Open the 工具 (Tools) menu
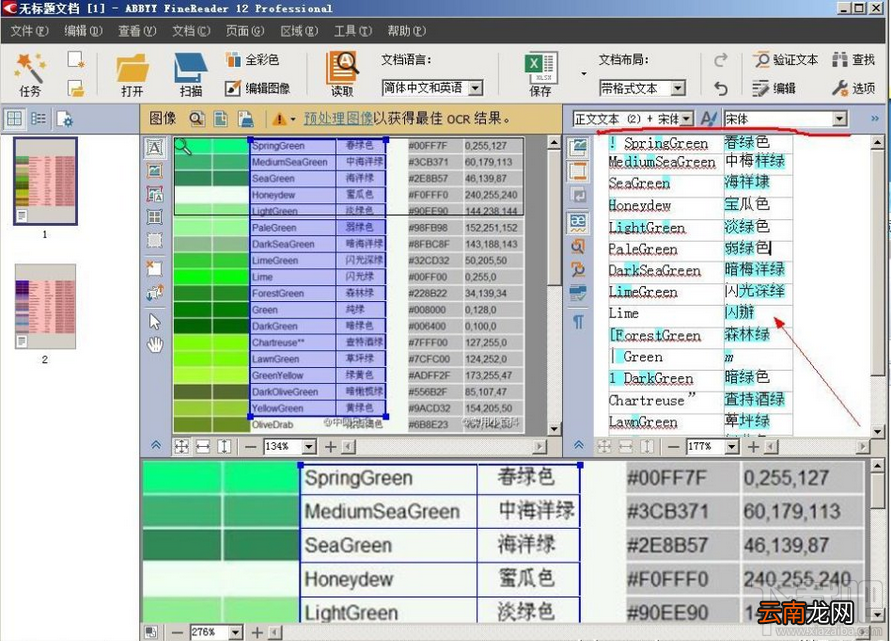 [353, 31]
